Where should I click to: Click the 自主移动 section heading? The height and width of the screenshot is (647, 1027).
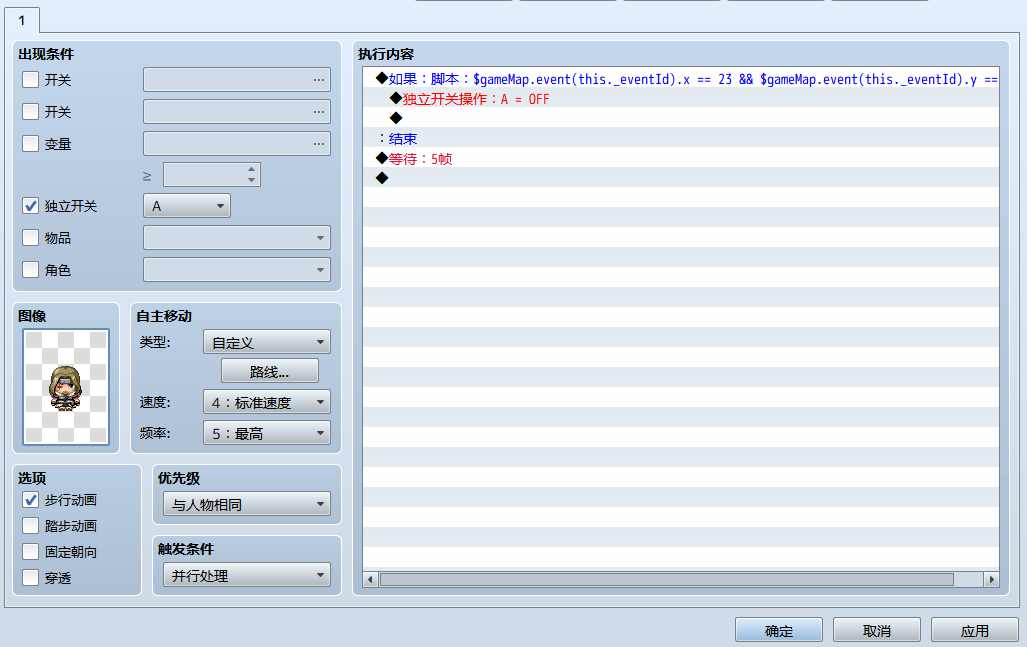coord(164,316)
